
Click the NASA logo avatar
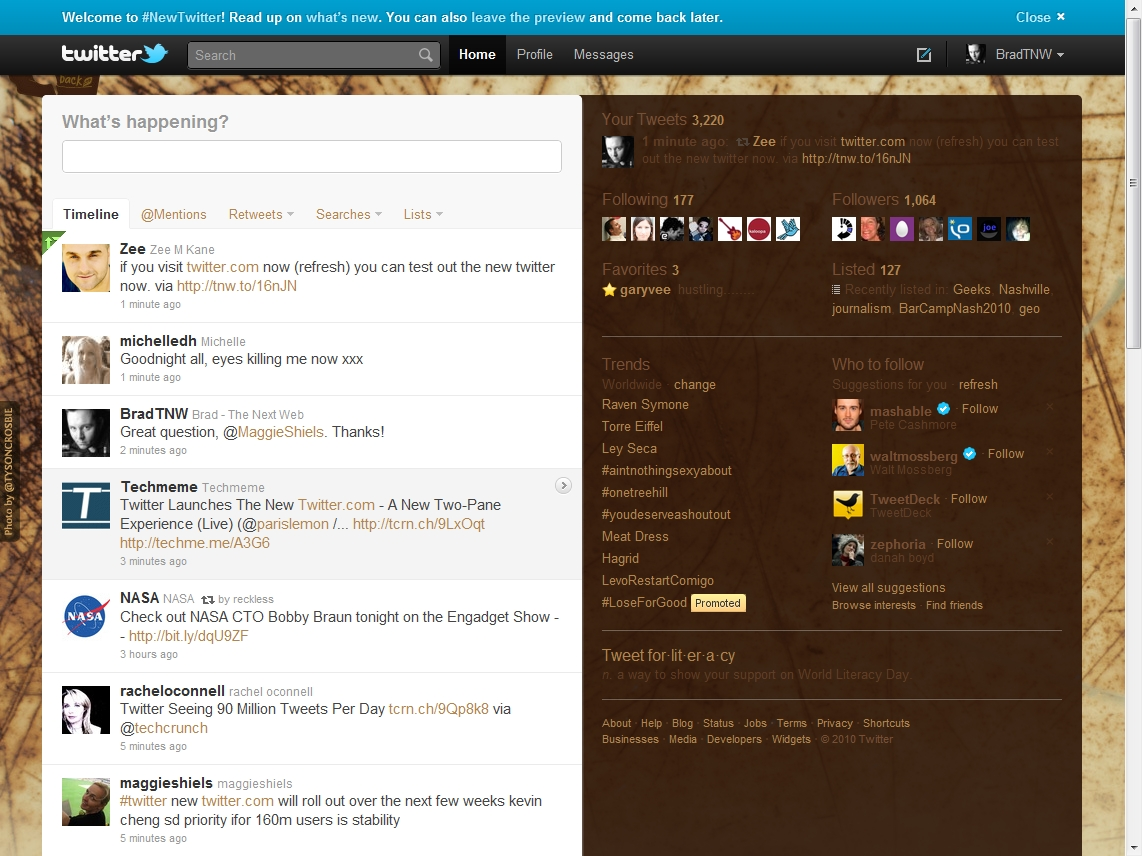(86, 617)
